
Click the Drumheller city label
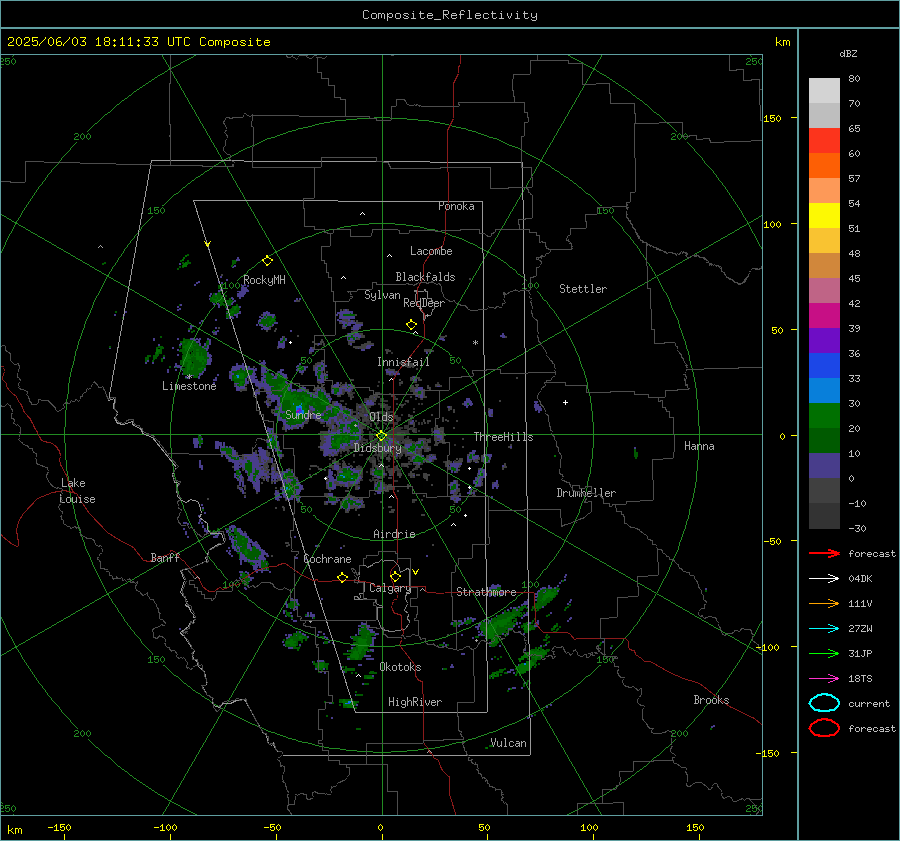pyautogui.click(x=586, y=493)
